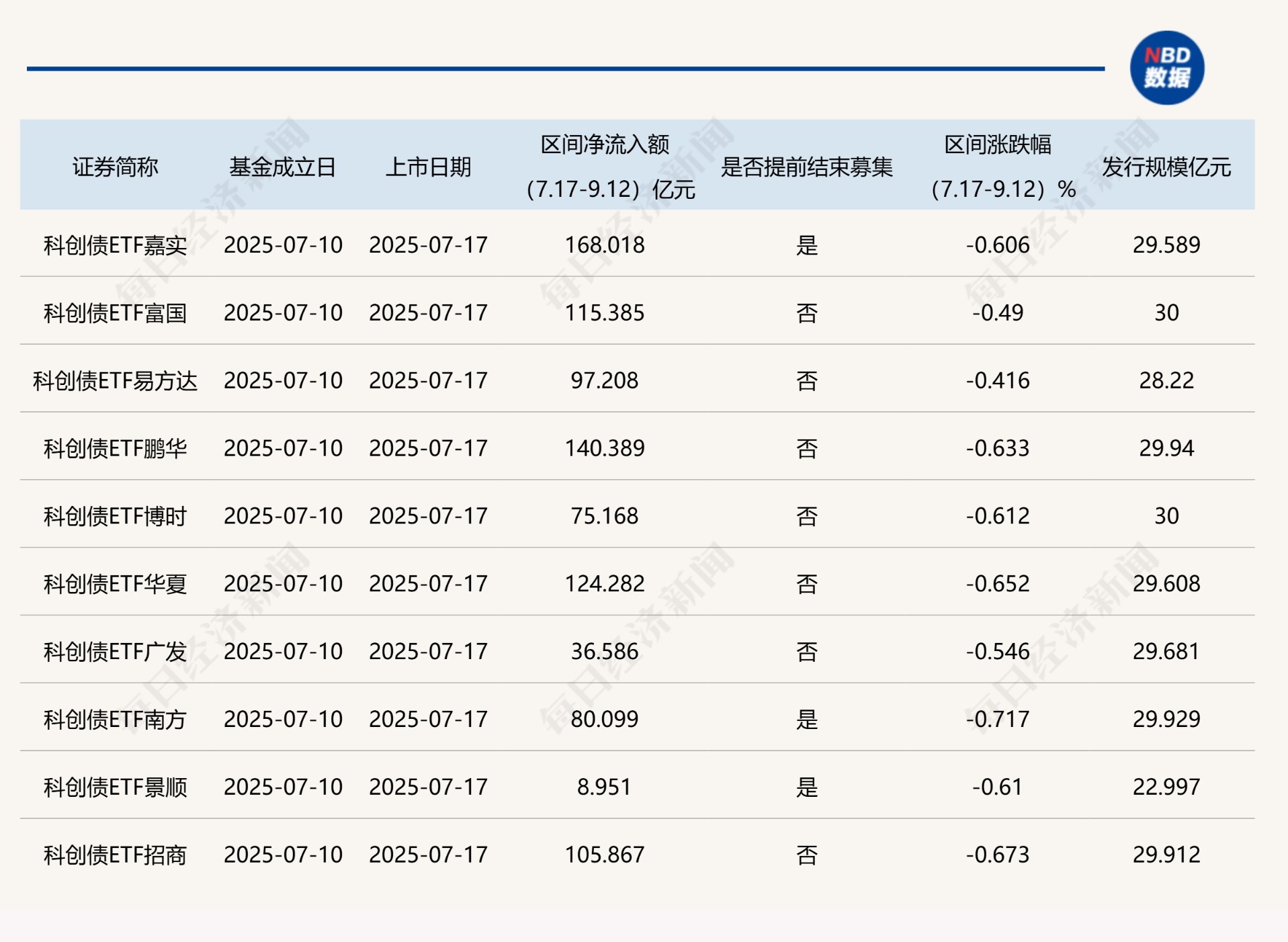Click the NBD数据 logo icon
Screen dimensions: 1288x942
coord(1166,68)
